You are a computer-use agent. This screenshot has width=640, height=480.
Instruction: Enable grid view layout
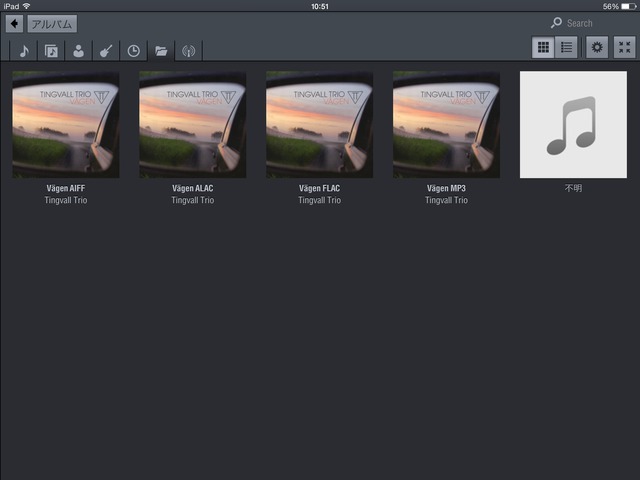click(x=543, y=47)
